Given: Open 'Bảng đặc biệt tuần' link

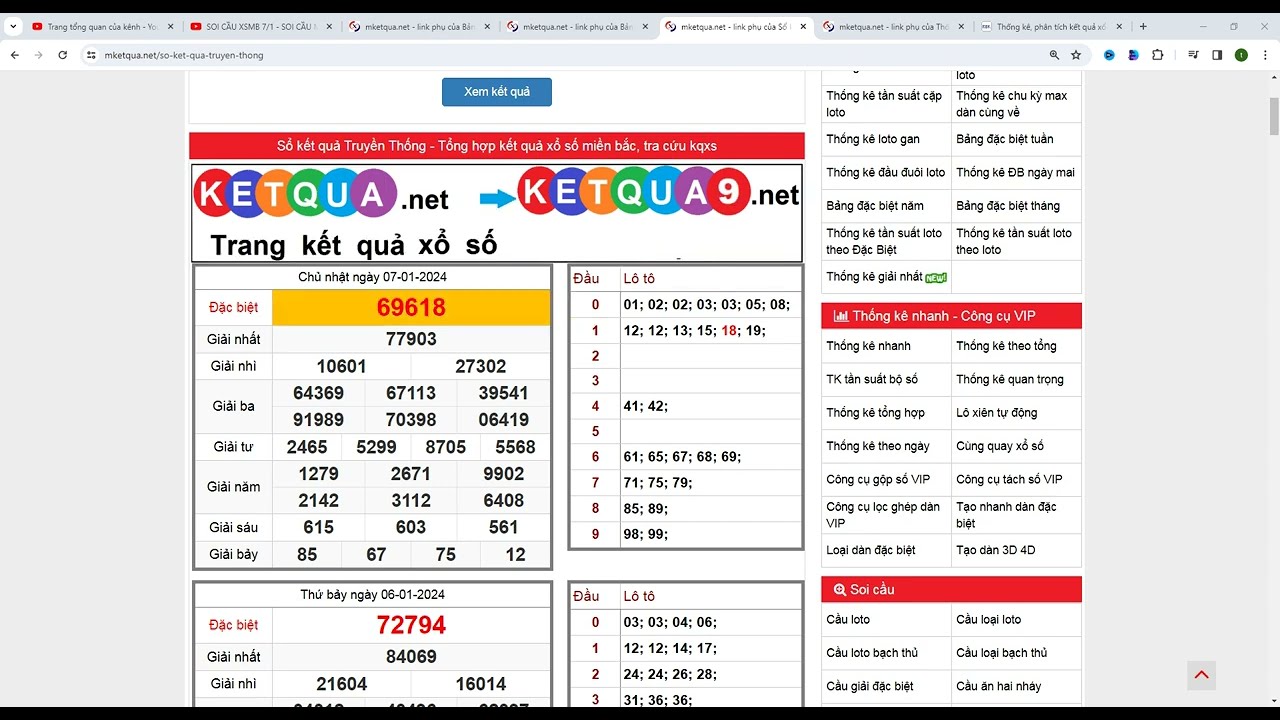Looking at the screenshot, I should (1004, 139).
